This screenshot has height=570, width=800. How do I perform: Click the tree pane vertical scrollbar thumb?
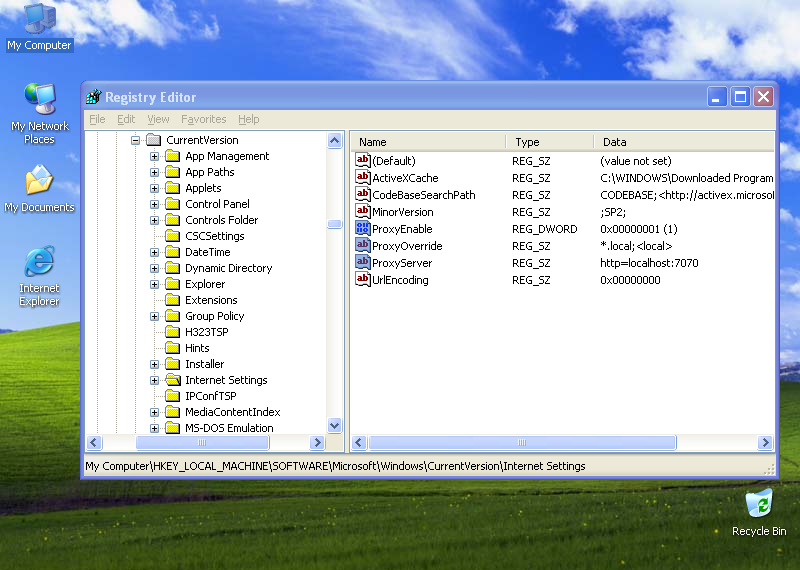pyautogui.click(x=335, y=224)
